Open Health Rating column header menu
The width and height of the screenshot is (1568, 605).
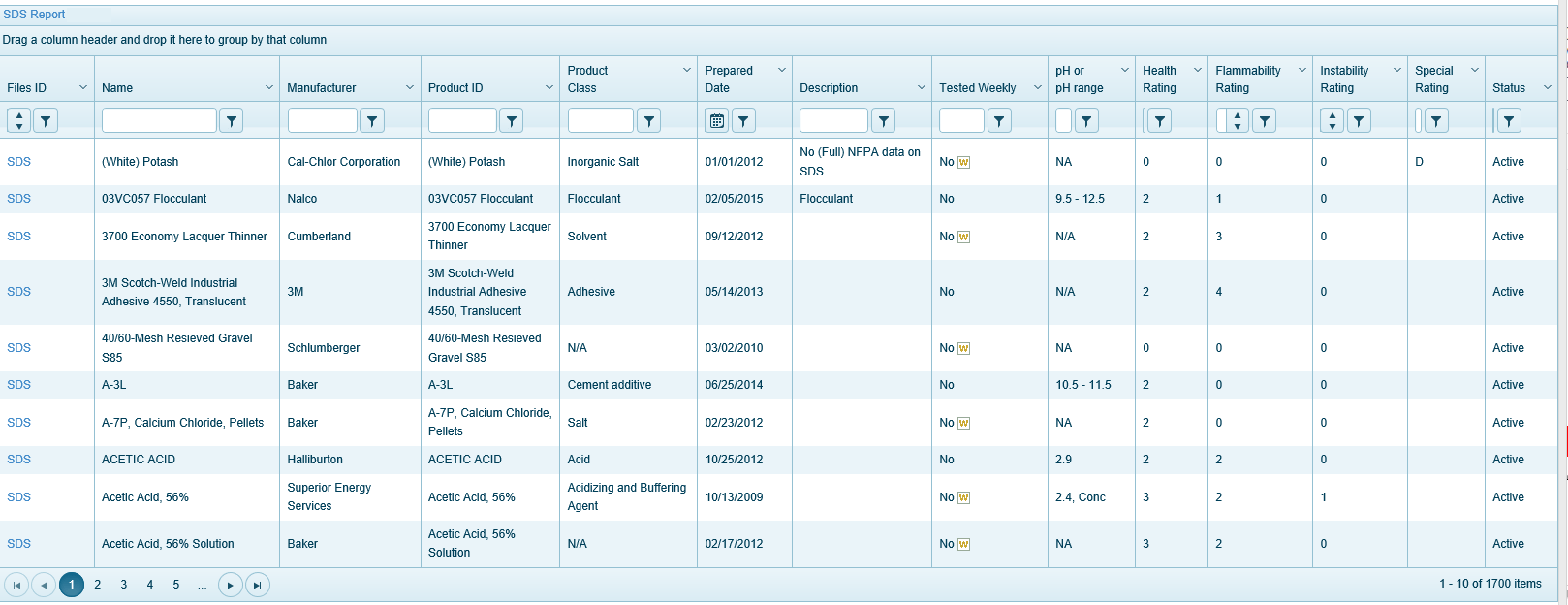(x=1198, y=70)
